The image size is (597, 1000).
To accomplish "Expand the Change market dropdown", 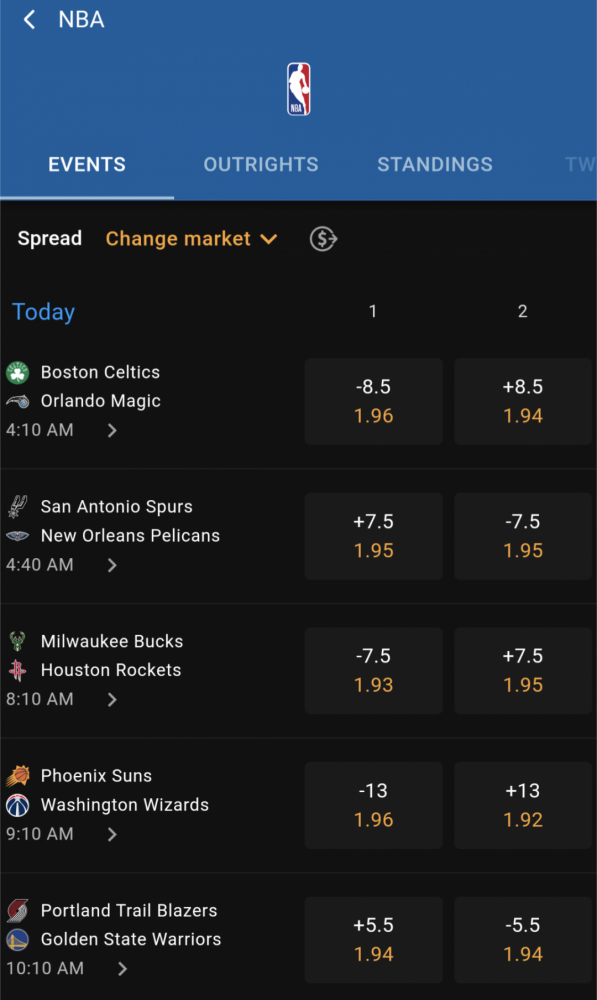I will click(x=191, y=239).
